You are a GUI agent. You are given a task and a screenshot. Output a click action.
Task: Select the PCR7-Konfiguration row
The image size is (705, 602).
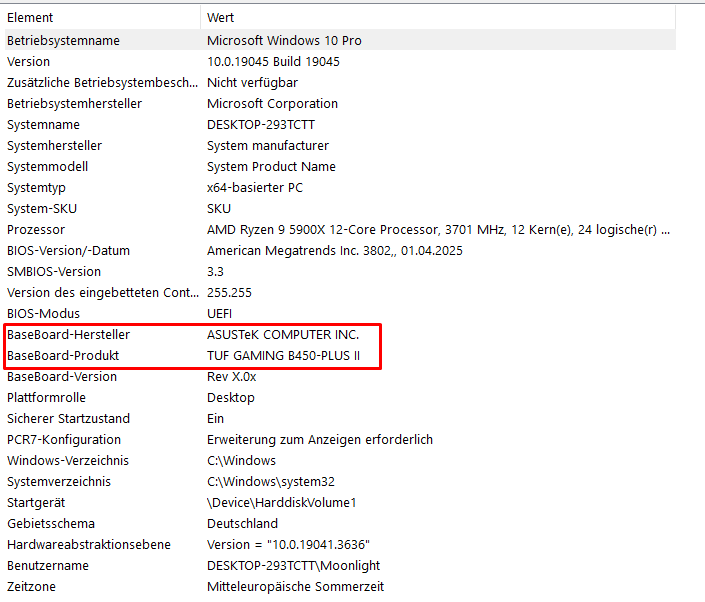point(64,440)
